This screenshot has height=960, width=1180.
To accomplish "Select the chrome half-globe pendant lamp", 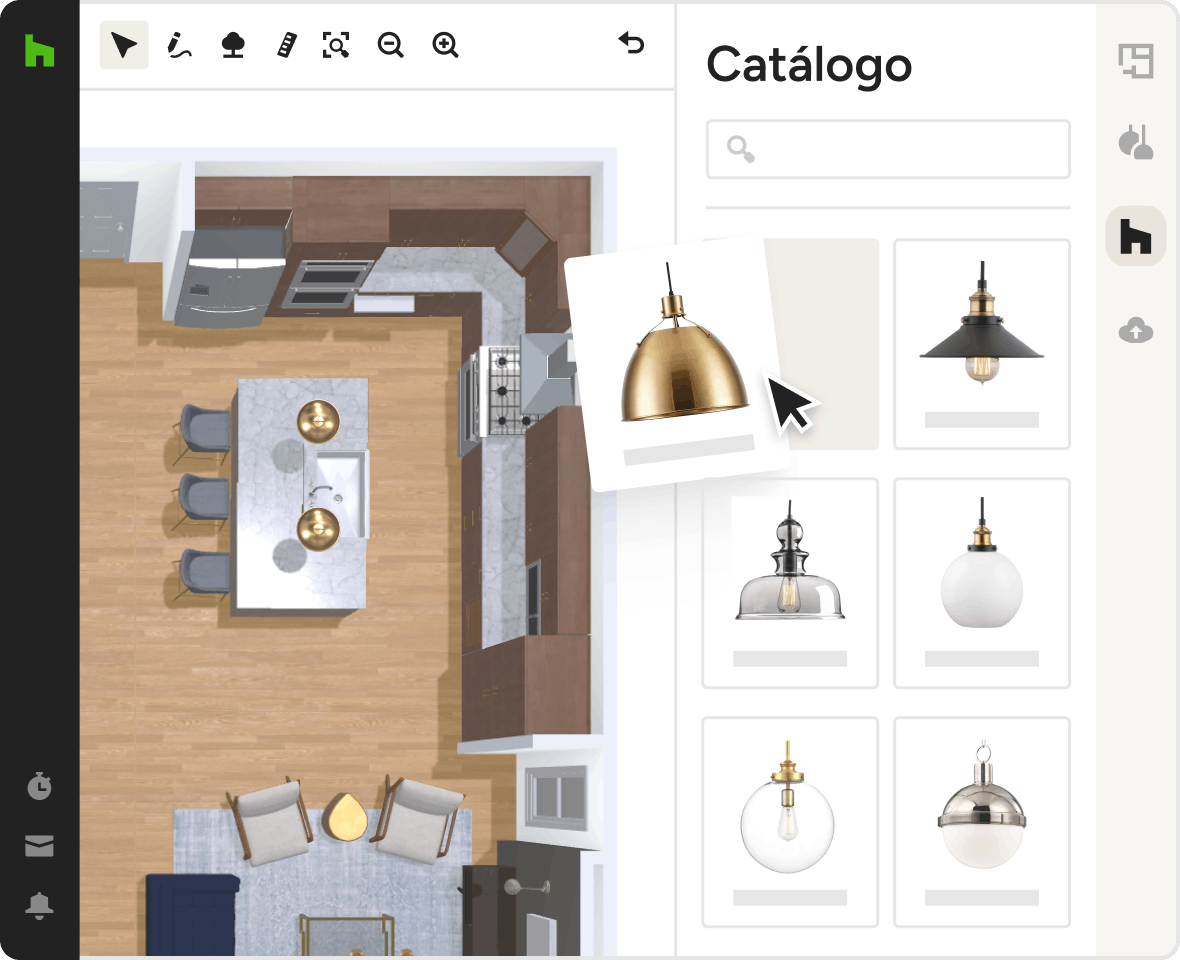I will pos(982,822).
